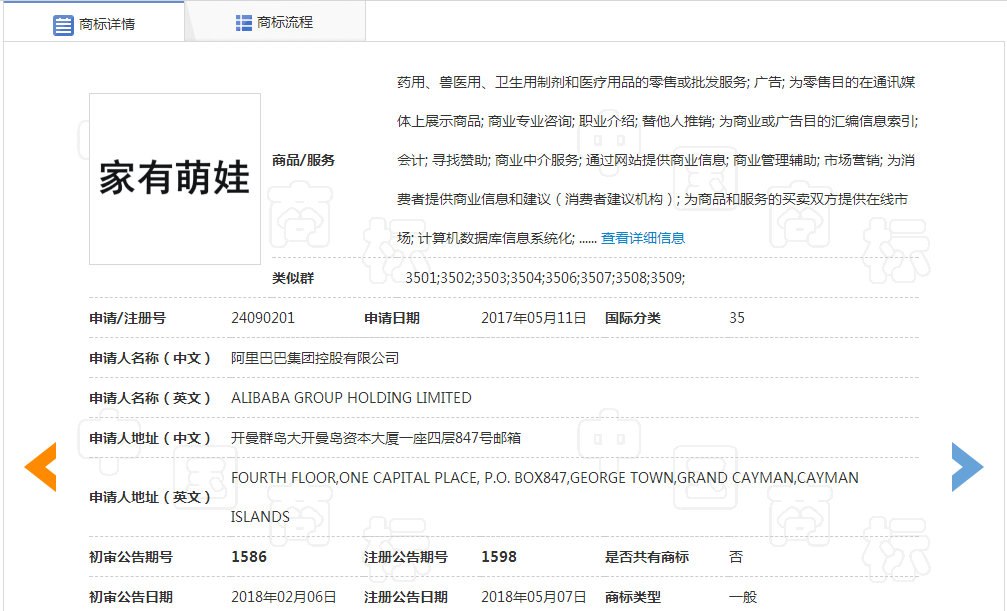Click the description line starting 会计; 寻找赞助
Screen dimensions: 1007x611
pyautogui.click(x=656, y=161)
